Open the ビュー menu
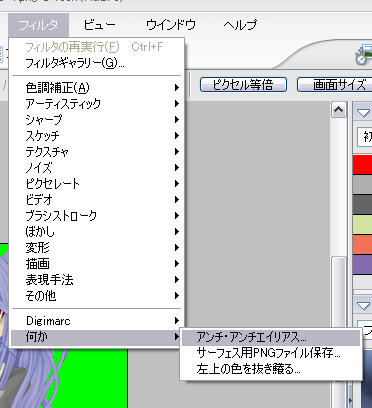This screenshot has height=408, width=372. tap(99, 25)
